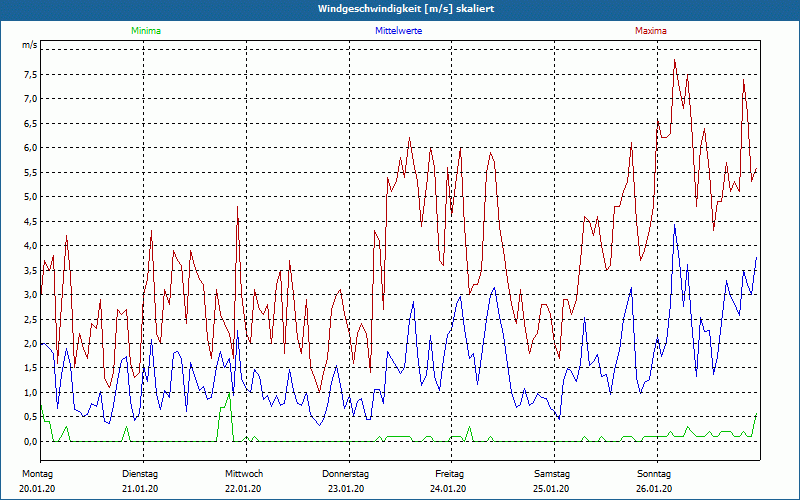Click the 1,5 y-axis value

point(31,368)
